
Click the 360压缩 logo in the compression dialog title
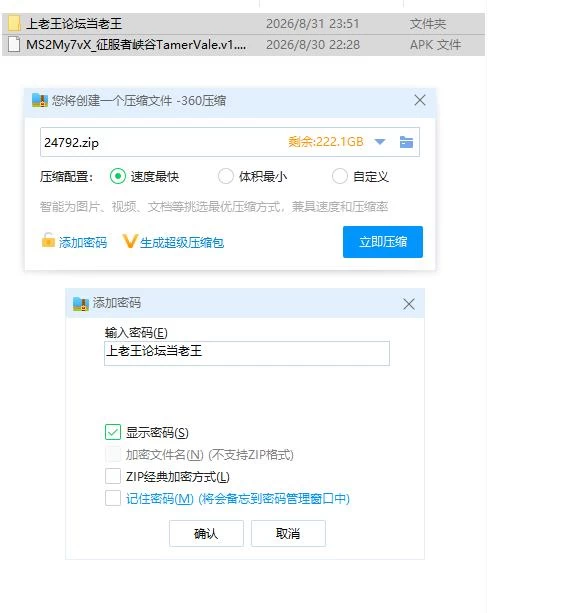40,101
